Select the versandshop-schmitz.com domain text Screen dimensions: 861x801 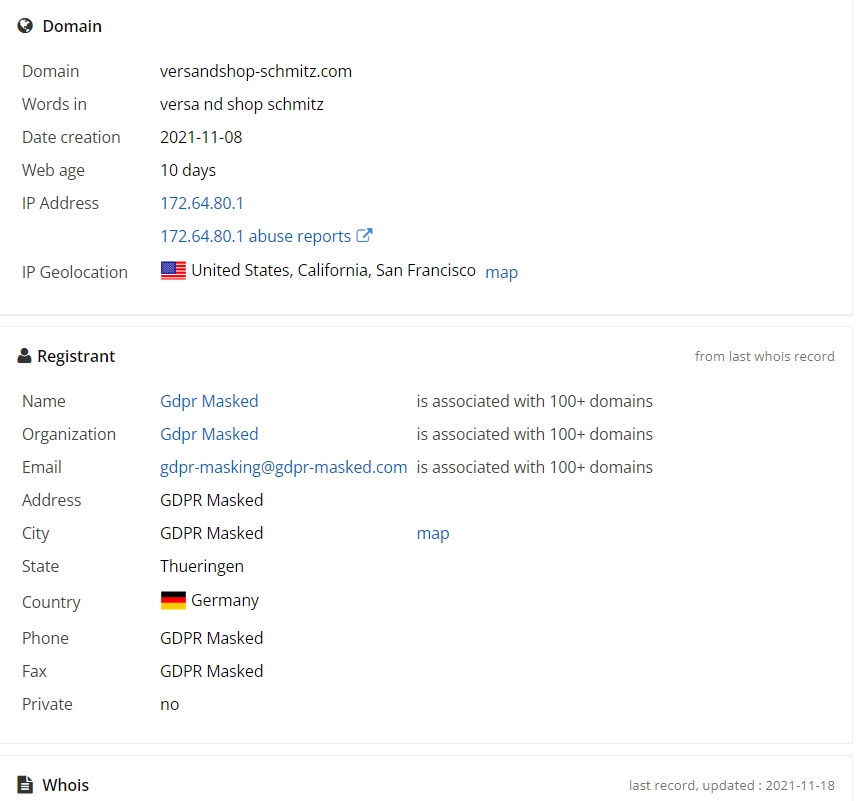click(256, 71)
